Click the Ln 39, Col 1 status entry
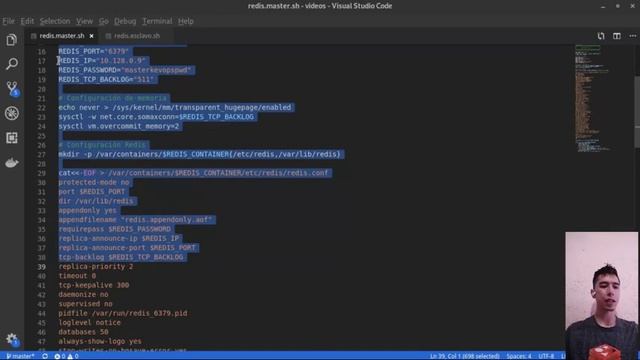Viewport: 640px width, 360px height. pyautogui.click(x=464, y=356)
